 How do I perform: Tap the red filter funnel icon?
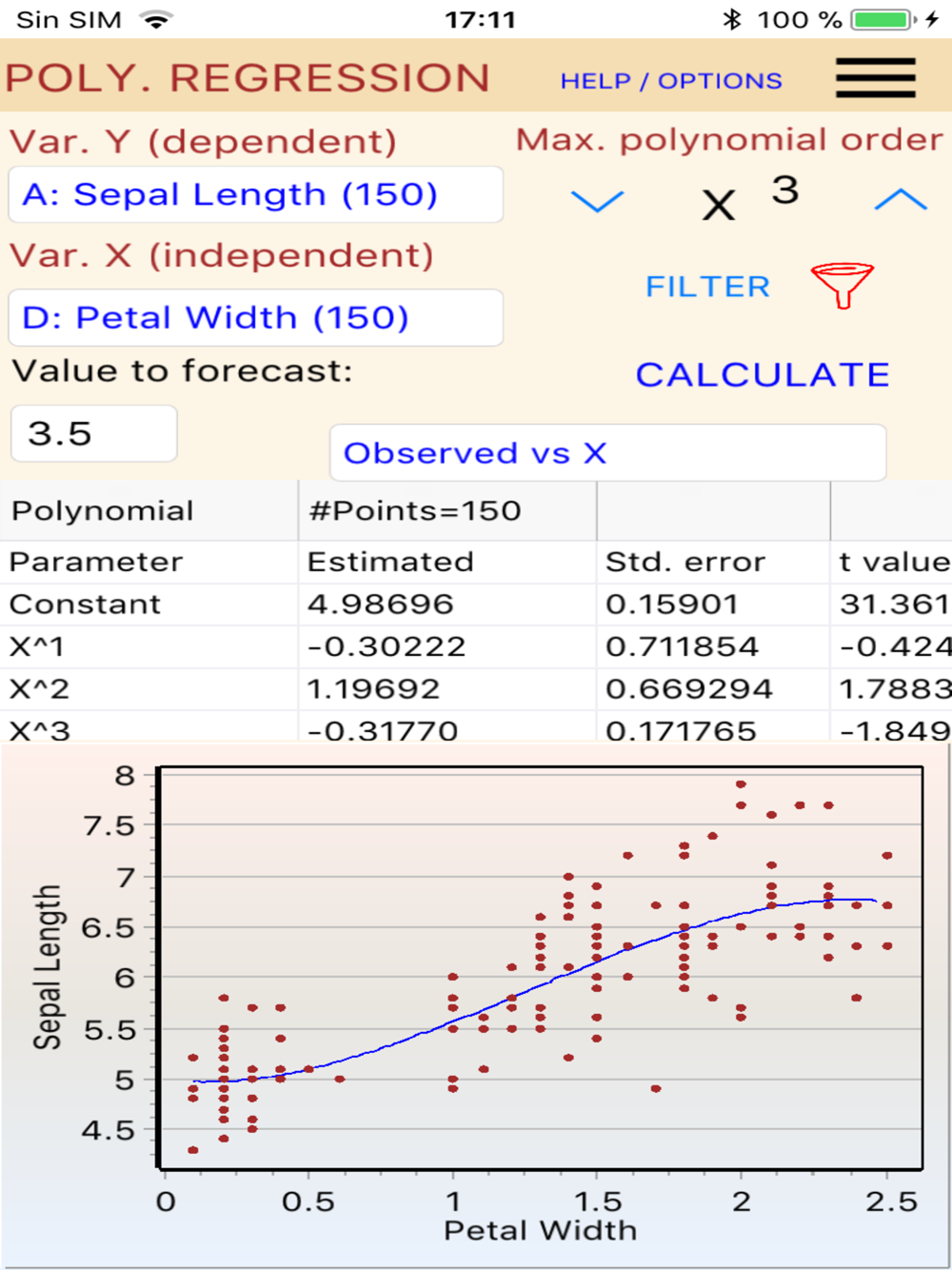(843, 286)
